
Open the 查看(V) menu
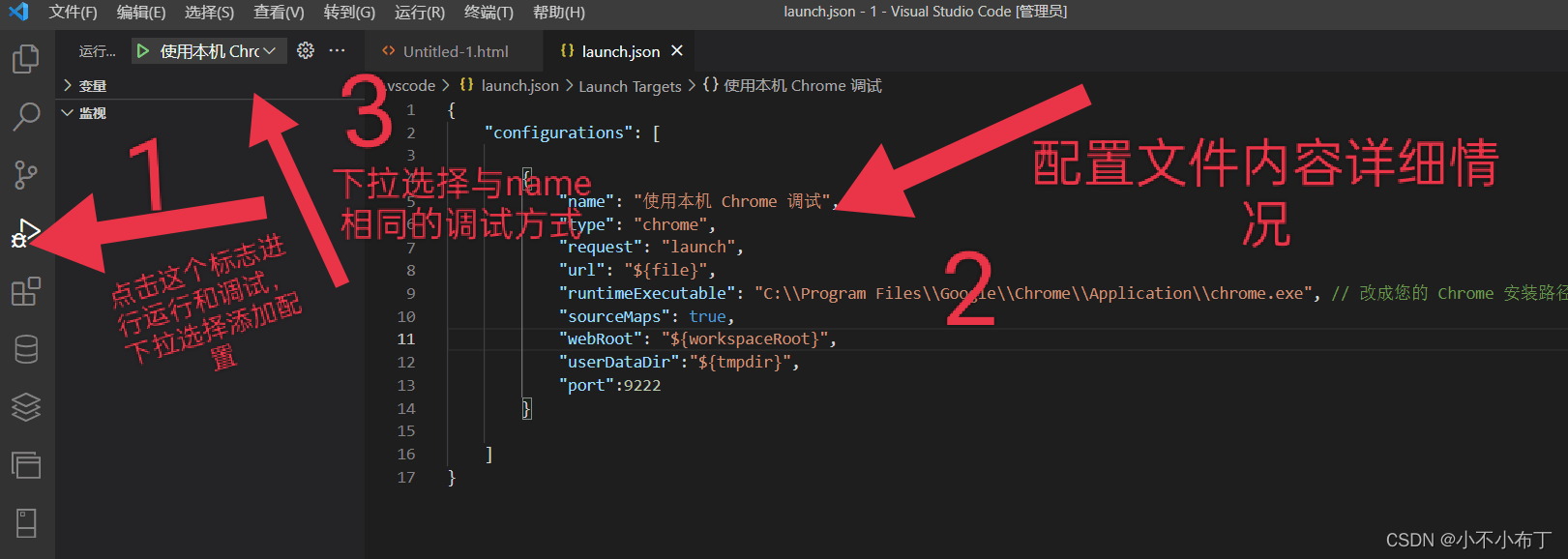279,12
